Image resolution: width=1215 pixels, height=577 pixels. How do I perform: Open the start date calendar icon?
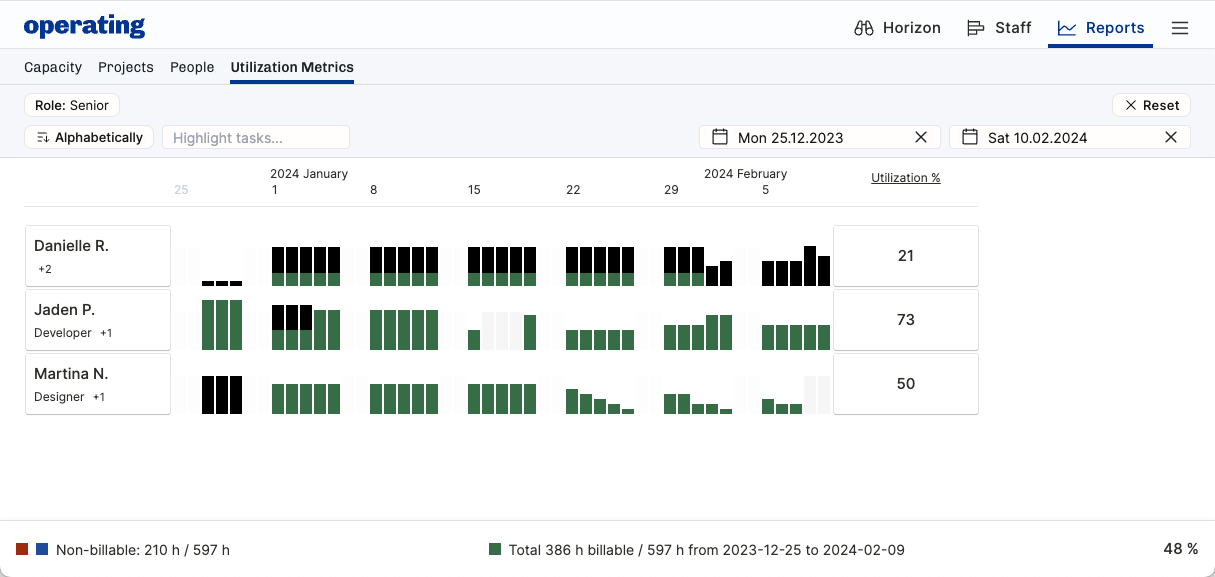[x=719, y=137]
